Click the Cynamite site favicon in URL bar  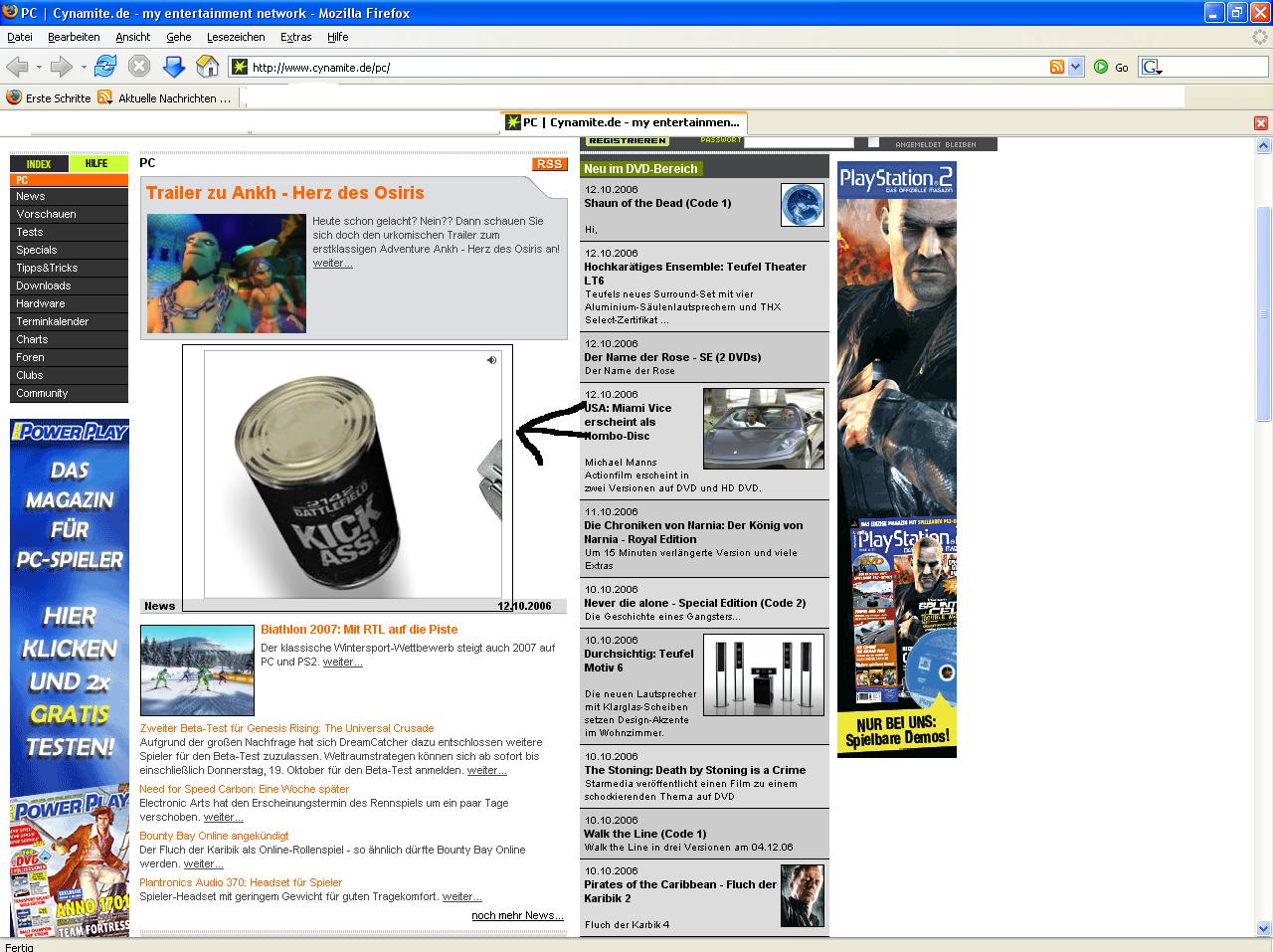click(239, 67)
